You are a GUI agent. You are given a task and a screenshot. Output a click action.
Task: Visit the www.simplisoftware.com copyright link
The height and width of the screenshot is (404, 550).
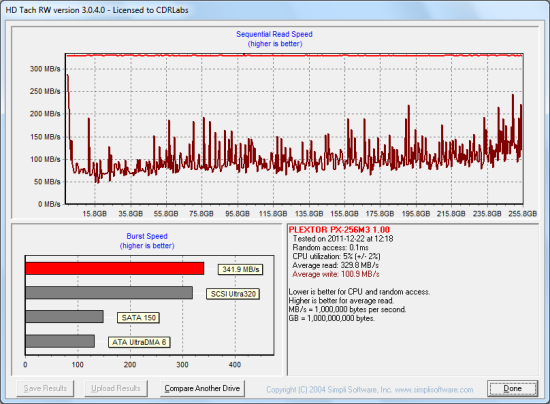coord(434,390)
